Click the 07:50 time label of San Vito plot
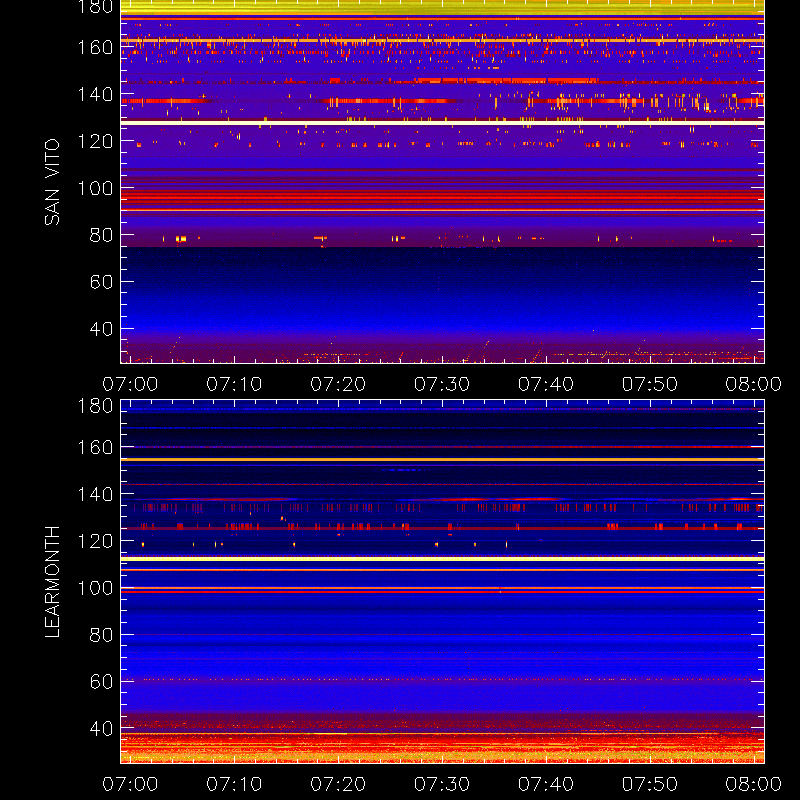 click(x=649, y=384)
